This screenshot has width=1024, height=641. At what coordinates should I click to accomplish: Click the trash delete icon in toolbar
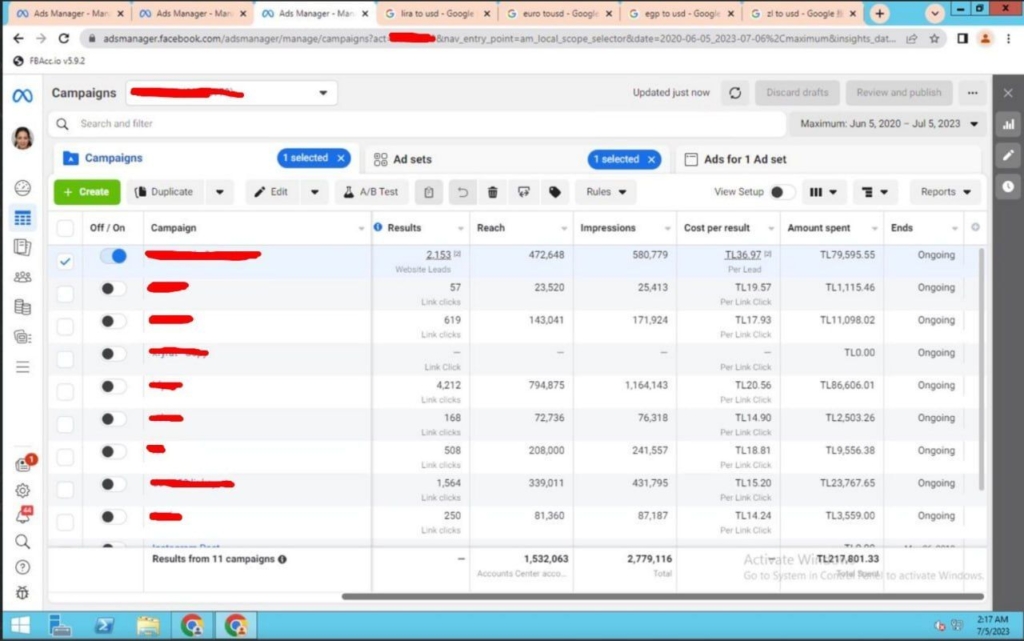pos(493,192)
